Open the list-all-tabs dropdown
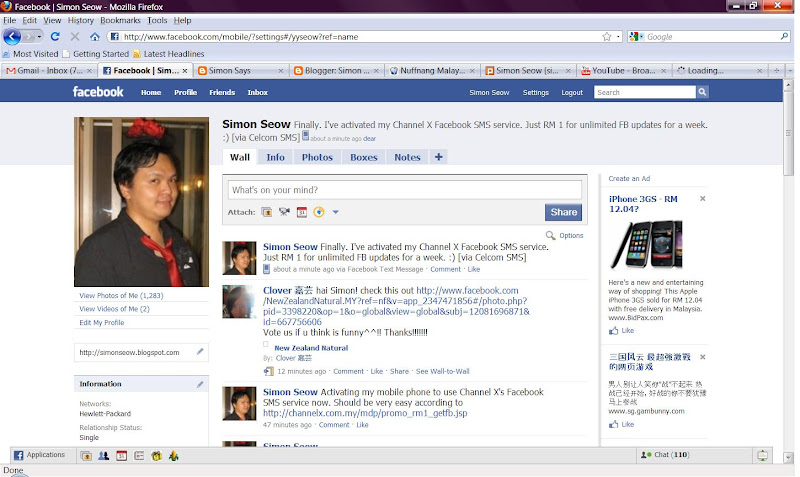 789,71
